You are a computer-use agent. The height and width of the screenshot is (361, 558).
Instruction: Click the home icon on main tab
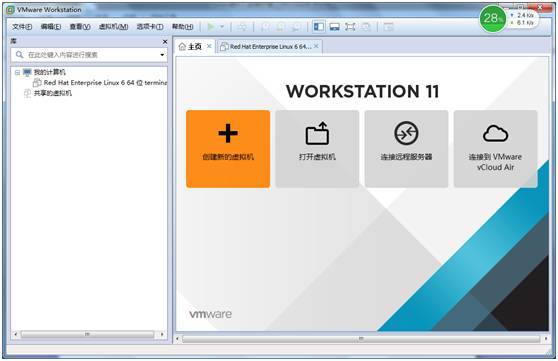182,47
